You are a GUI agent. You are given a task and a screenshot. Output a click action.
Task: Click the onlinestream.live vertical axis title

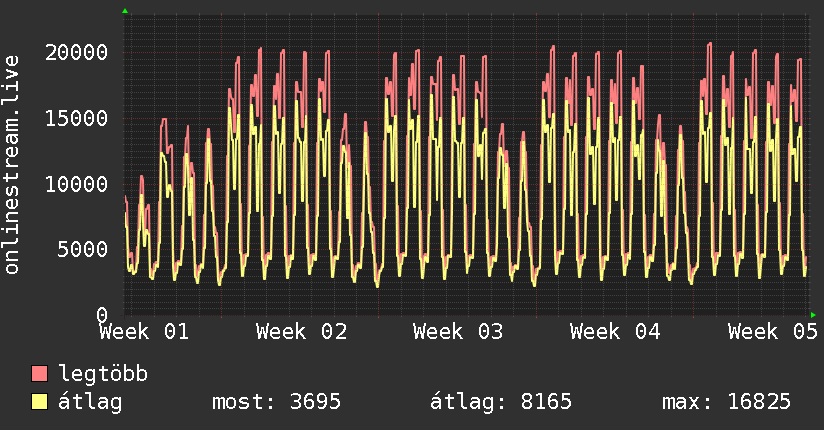(x=11, y=165)
